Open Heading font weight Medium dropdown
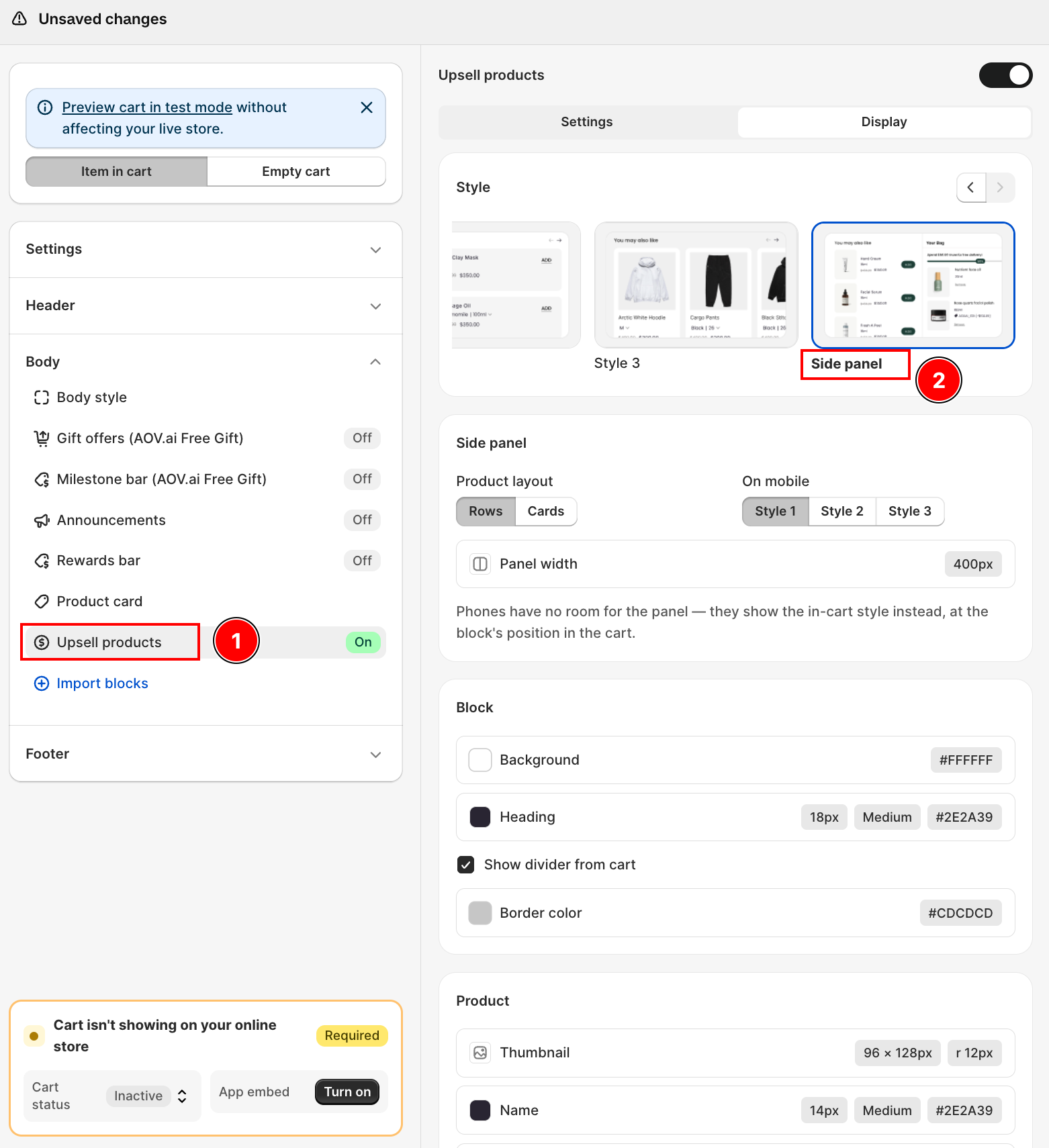 tap(886, 817)
